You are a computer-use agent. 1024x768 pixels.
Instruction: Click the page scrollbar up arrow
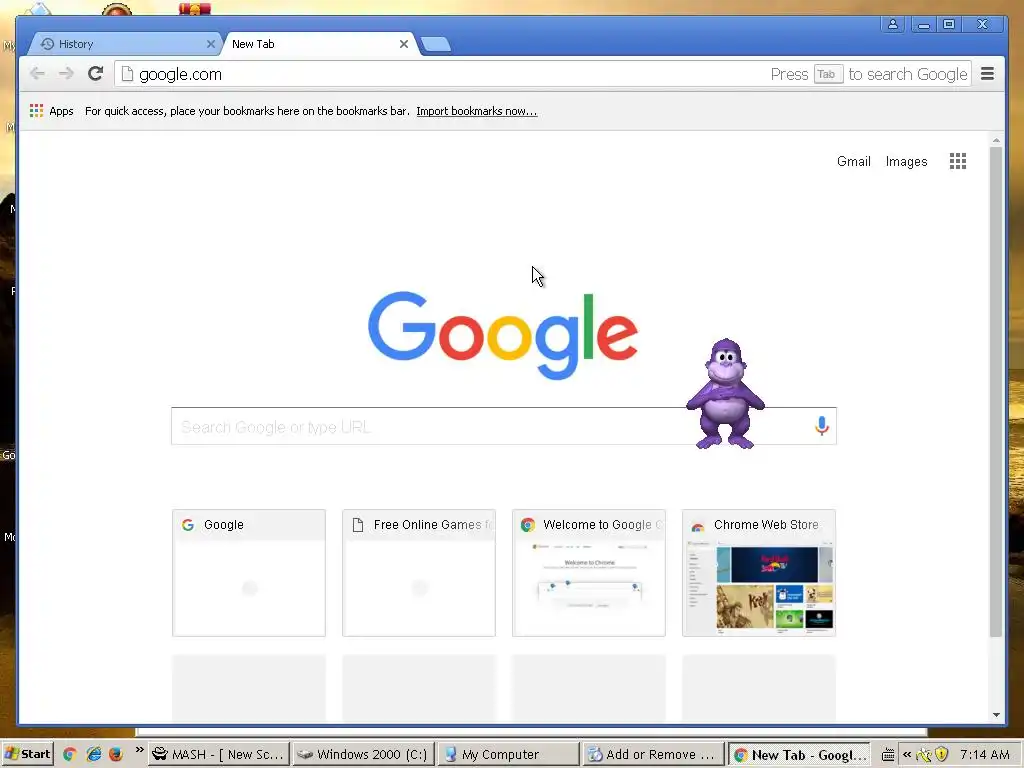point(996,140)
